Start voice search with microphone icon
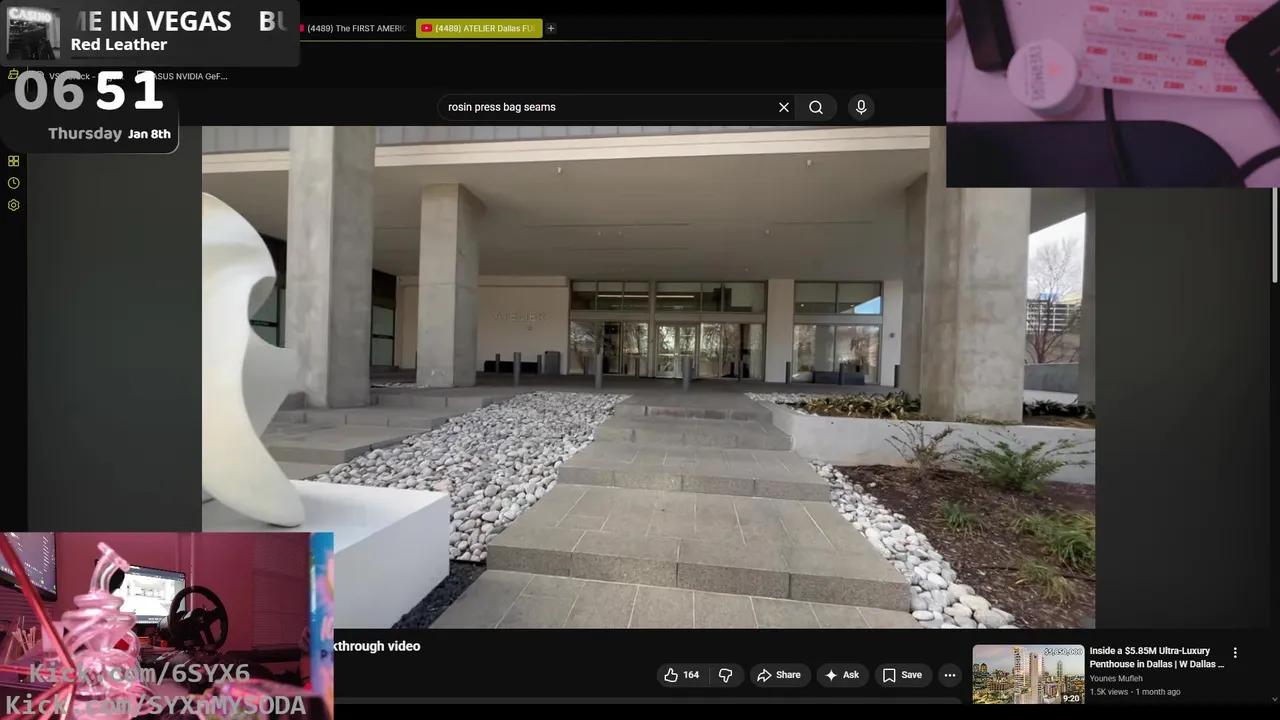1280x720 pixels. [861, 107]
